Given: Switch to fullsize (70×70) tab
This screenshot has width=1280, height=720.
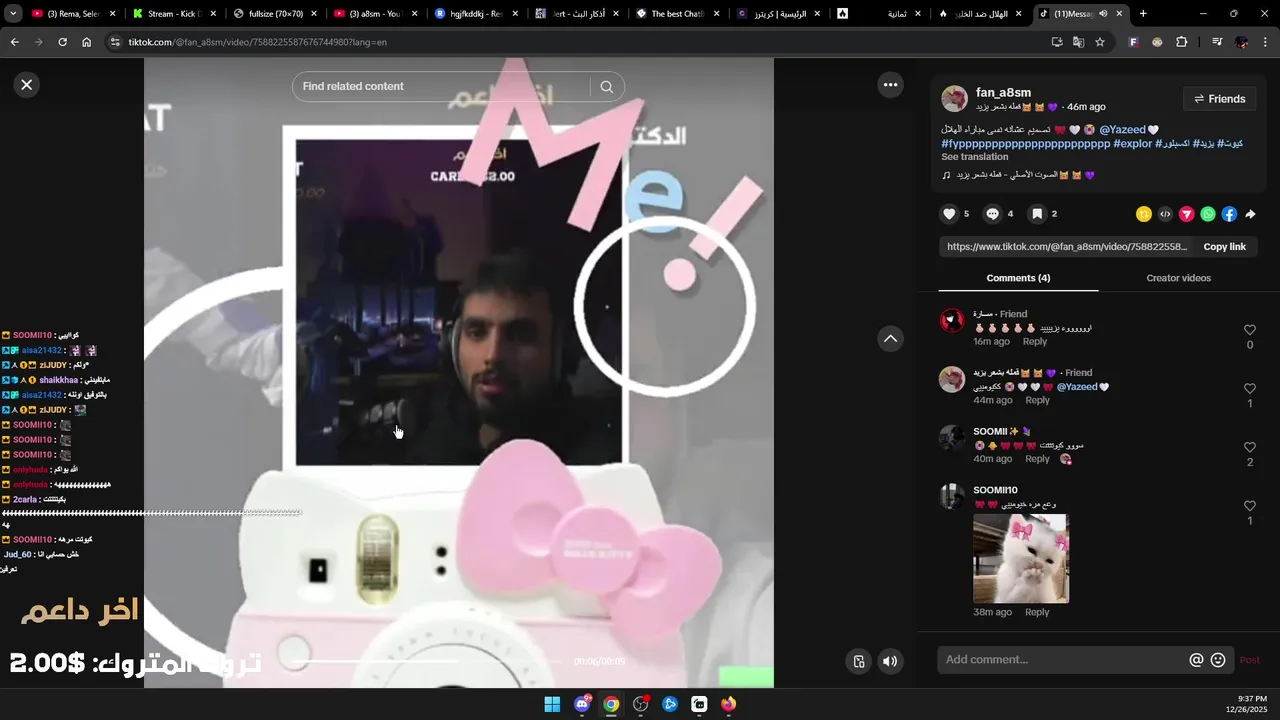Looking at the screenshot, I should tap(276, 14).
